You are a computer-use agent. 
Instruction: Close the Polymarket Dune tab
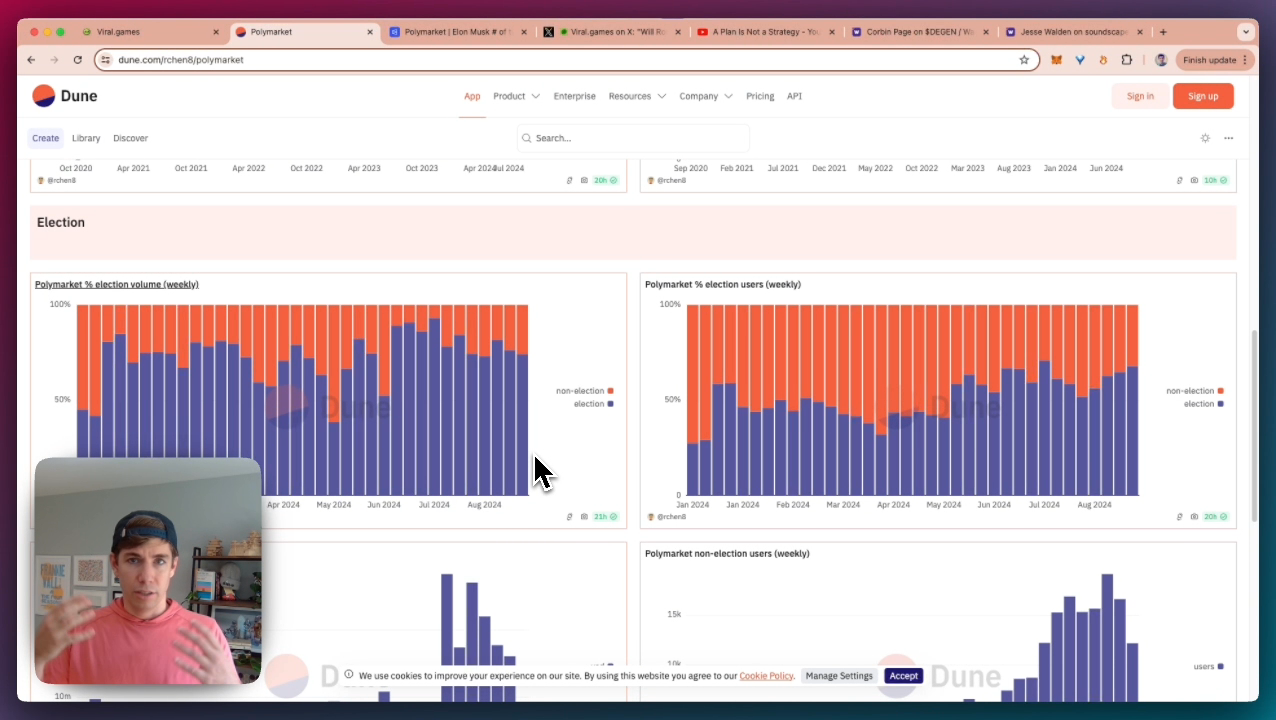pos(370,32)
